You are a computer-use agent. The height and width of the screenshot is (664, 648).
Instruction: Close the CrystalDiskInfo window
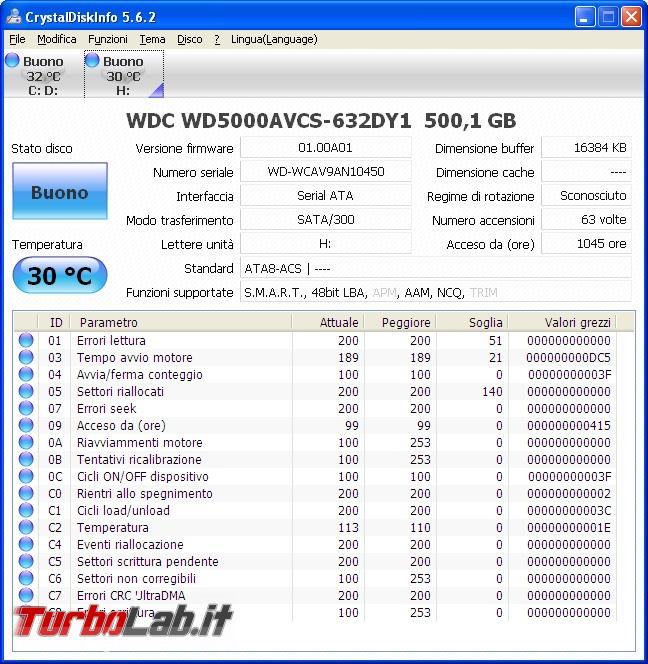point(631,17)
